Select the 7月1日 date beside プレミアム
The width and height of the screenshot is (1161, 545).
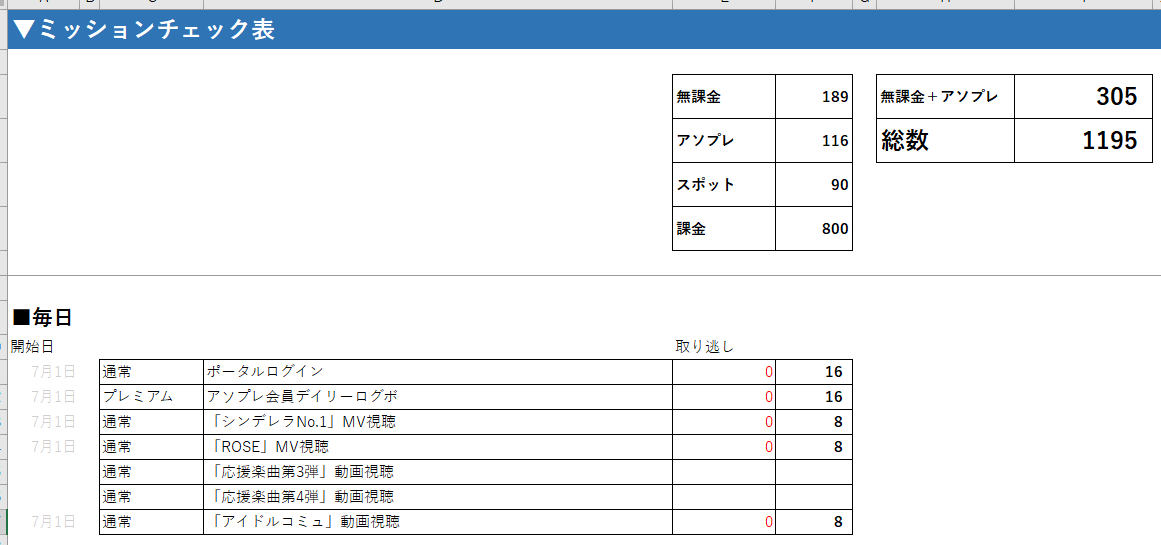tap(53, 397)
